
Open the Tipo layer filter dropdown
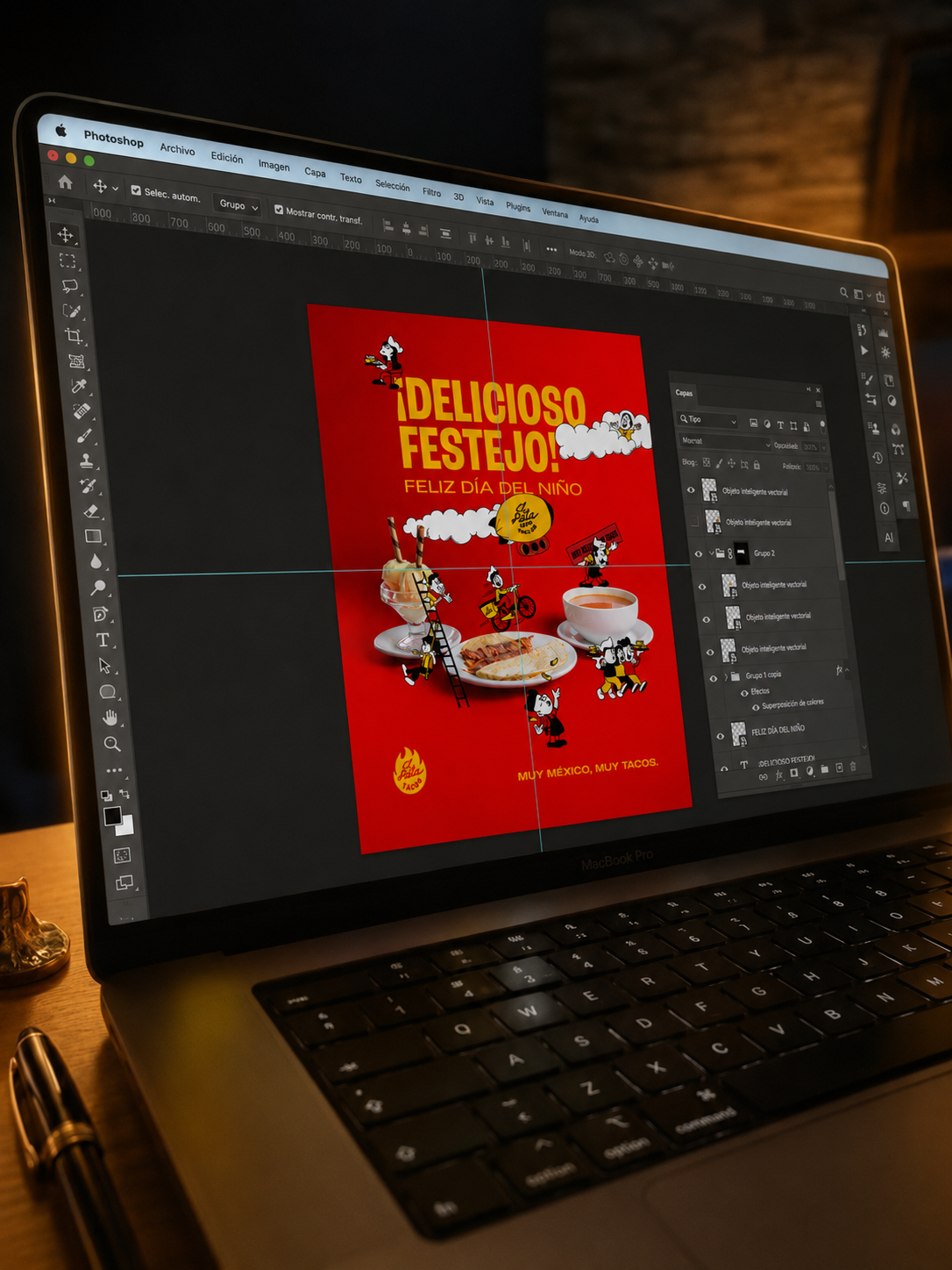click(x=708, y=420)
